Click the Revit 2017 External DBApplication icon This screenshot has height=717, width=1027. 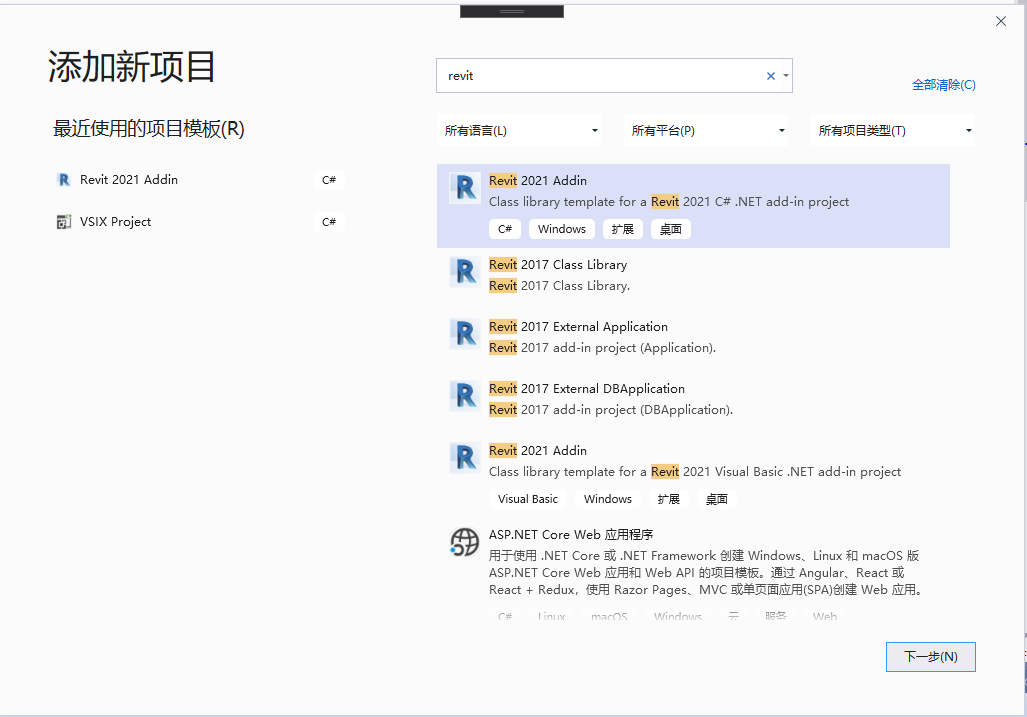tap(465, 396)
